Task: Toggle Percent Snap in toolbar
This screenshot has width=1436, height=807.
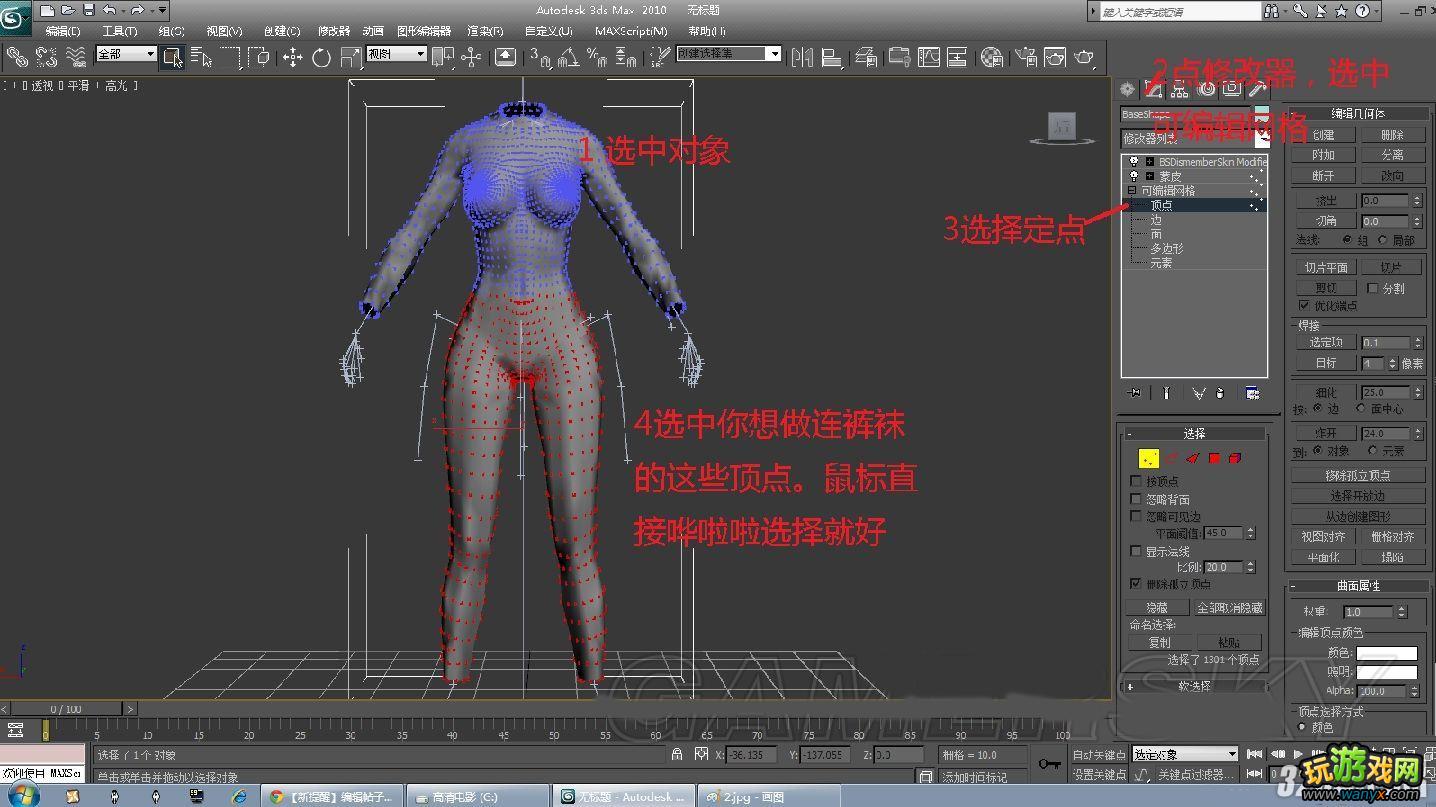Action: pyautogui.click(x=598, y=57)
